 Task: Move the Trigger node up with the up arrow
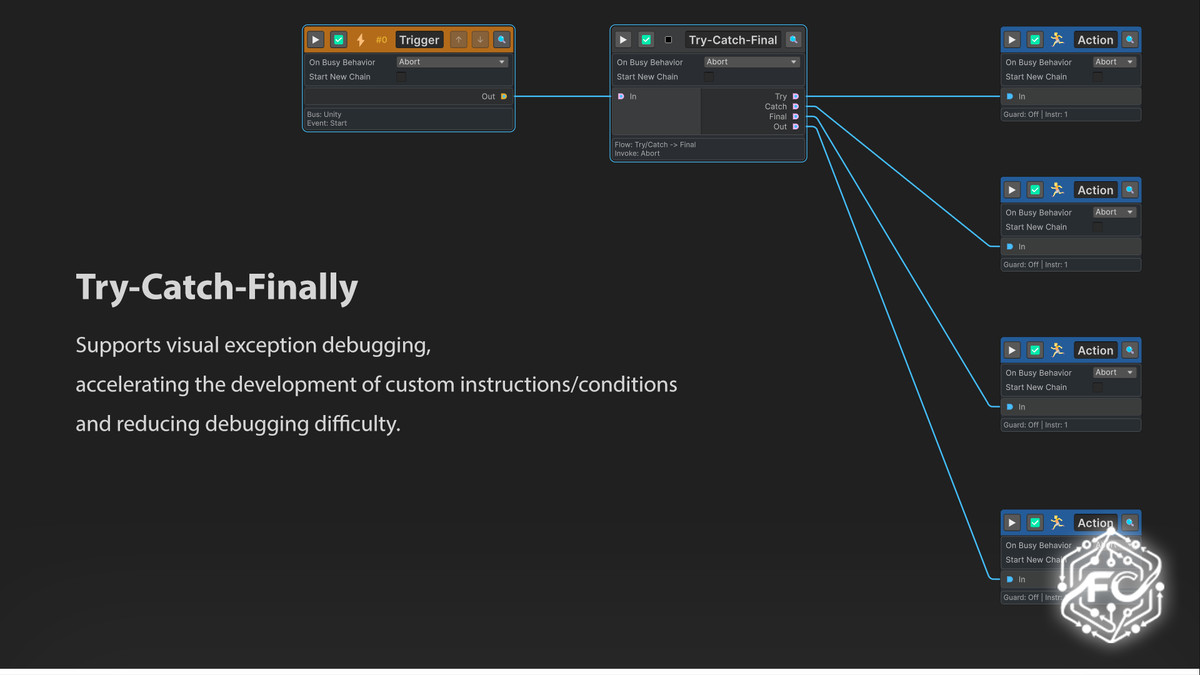tap(459, 40)
